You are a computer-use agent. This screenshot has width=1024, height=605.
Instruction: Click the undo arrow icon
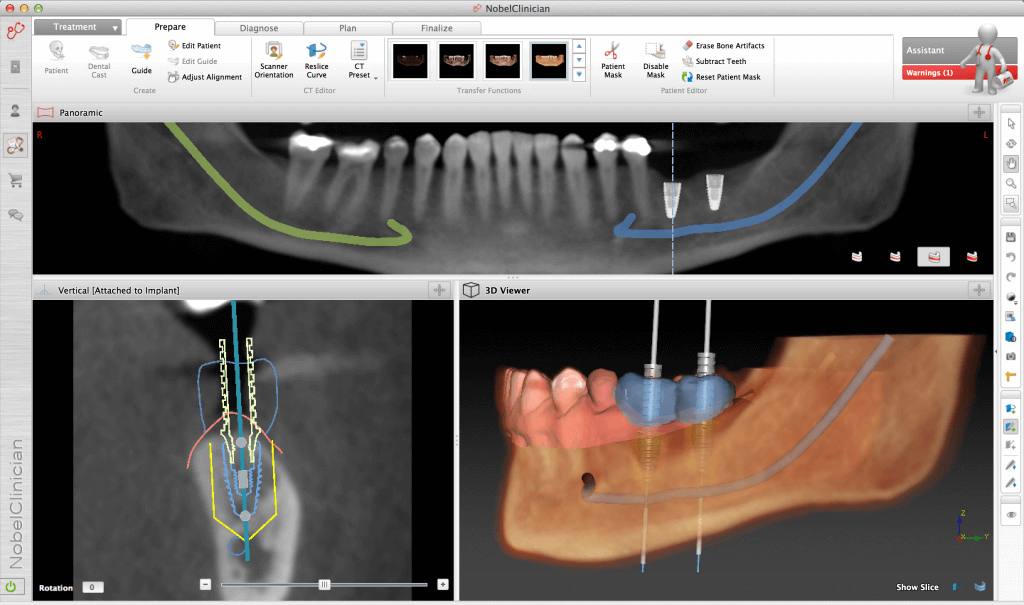point(1011,257)
